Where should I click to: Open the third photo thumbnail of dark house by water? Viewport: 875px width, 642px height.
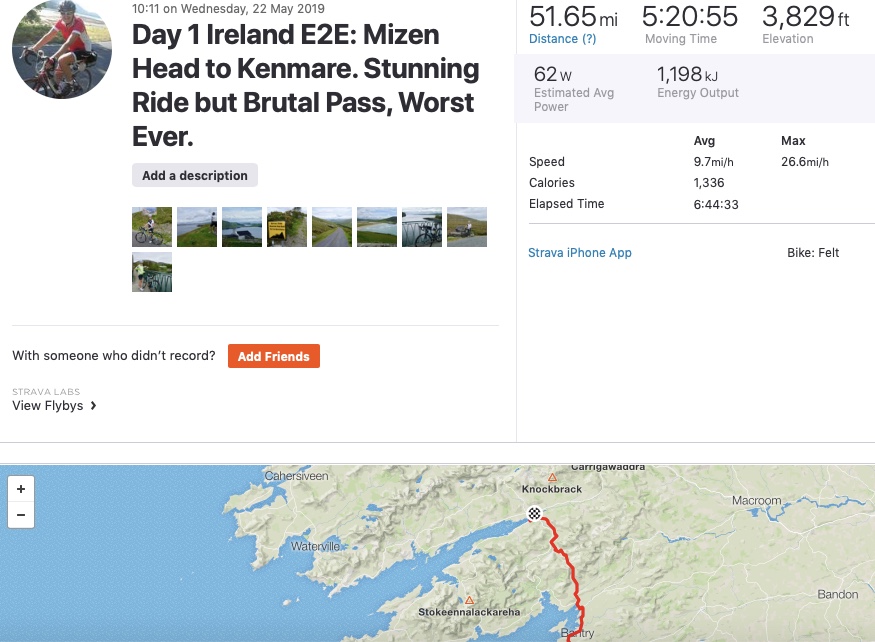[242, 227]
